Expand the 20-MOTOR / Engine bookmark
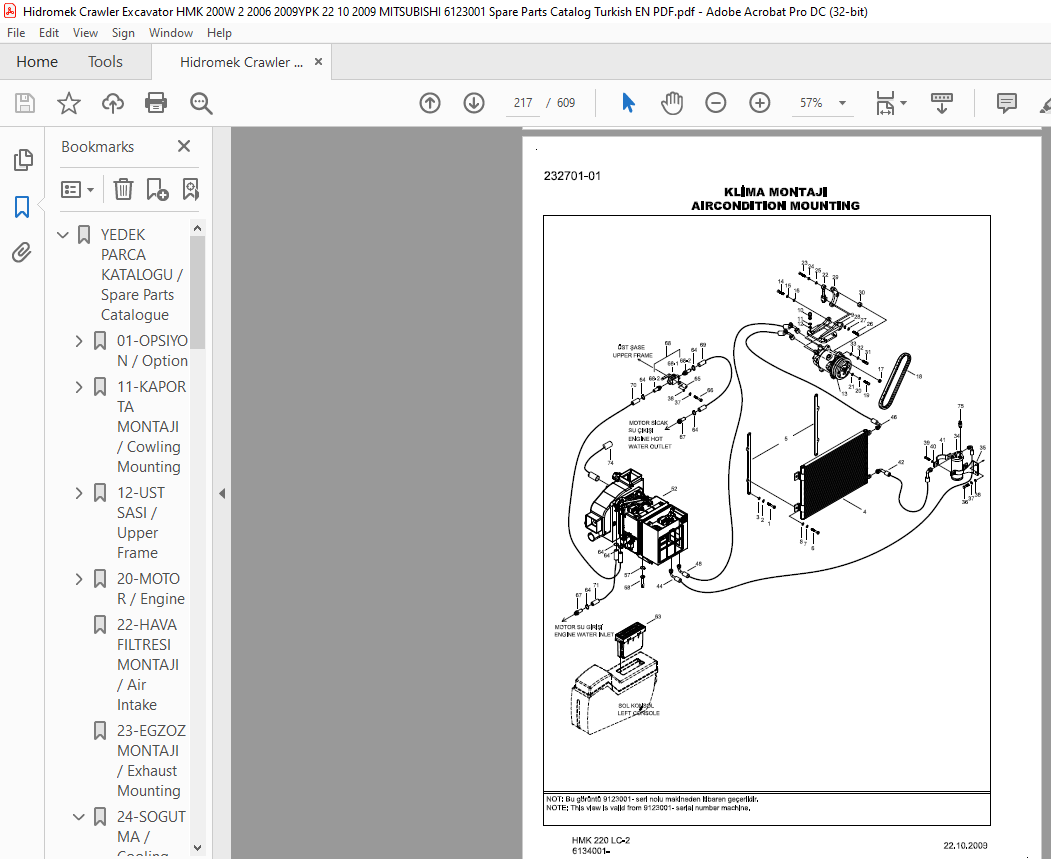 click(x=79, y=579)
